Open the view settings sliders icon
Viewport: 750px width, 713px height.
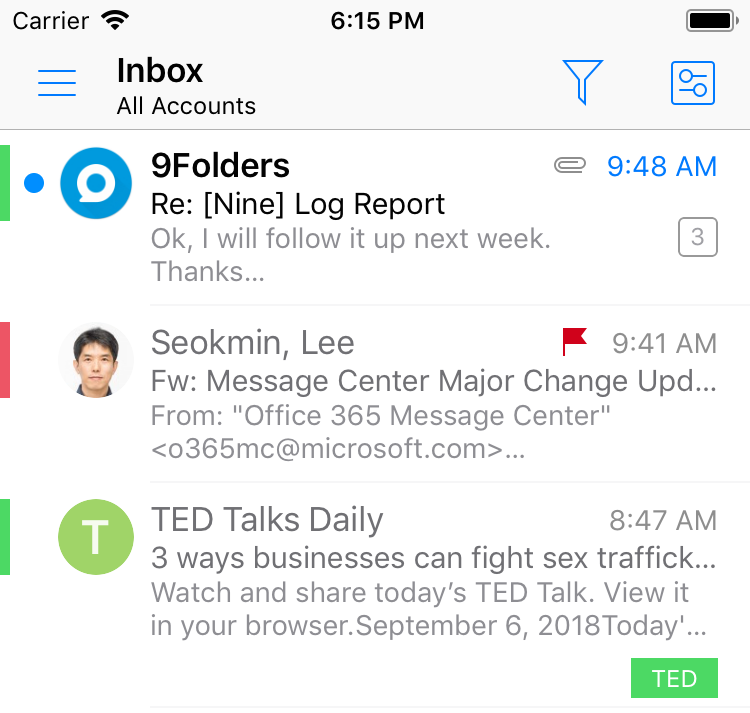coord(693,83)
